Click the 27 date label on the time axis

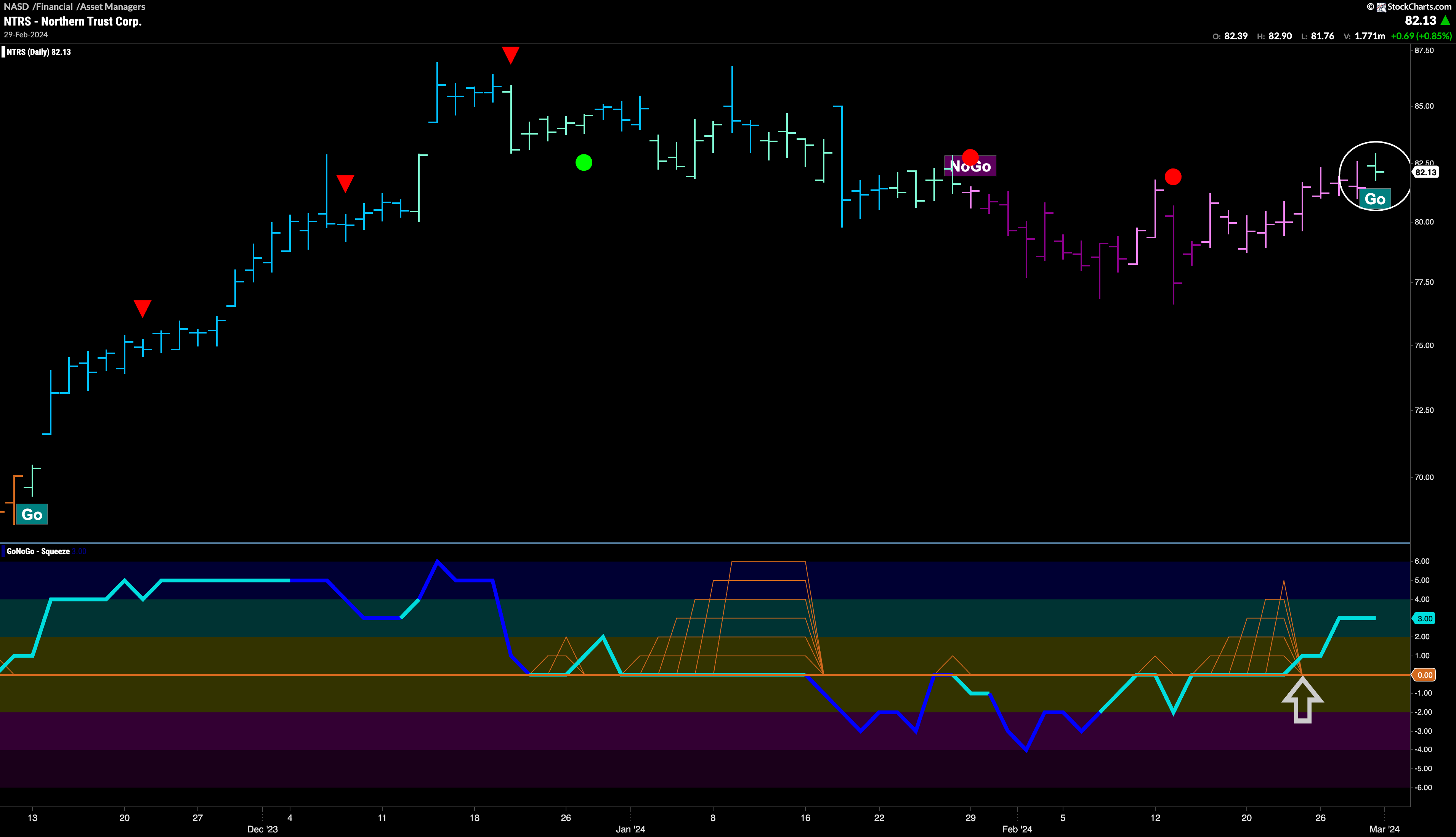click(197, 818)
